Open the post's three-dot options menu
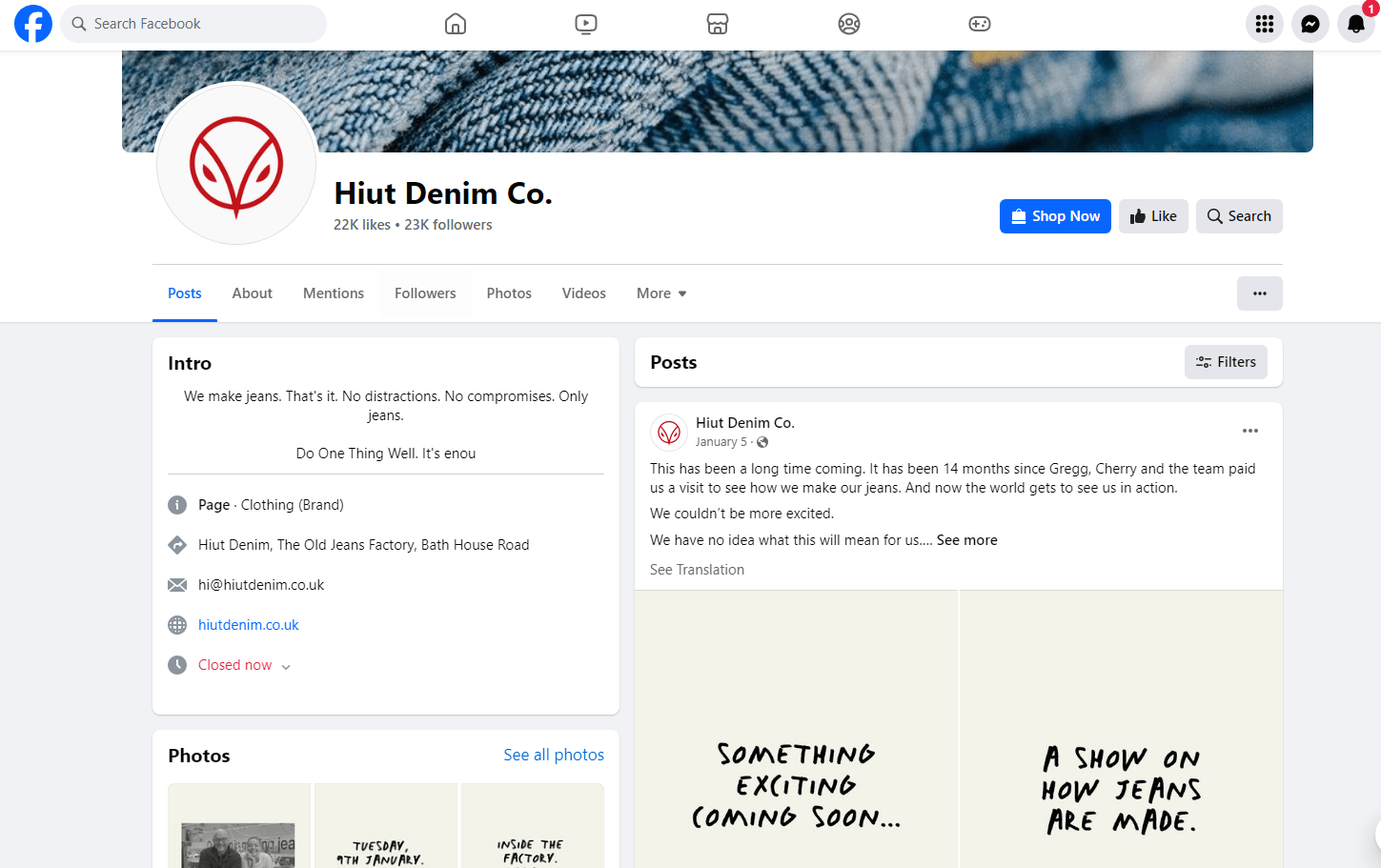Screen dimensions: 1381x868 [1250, 431]
